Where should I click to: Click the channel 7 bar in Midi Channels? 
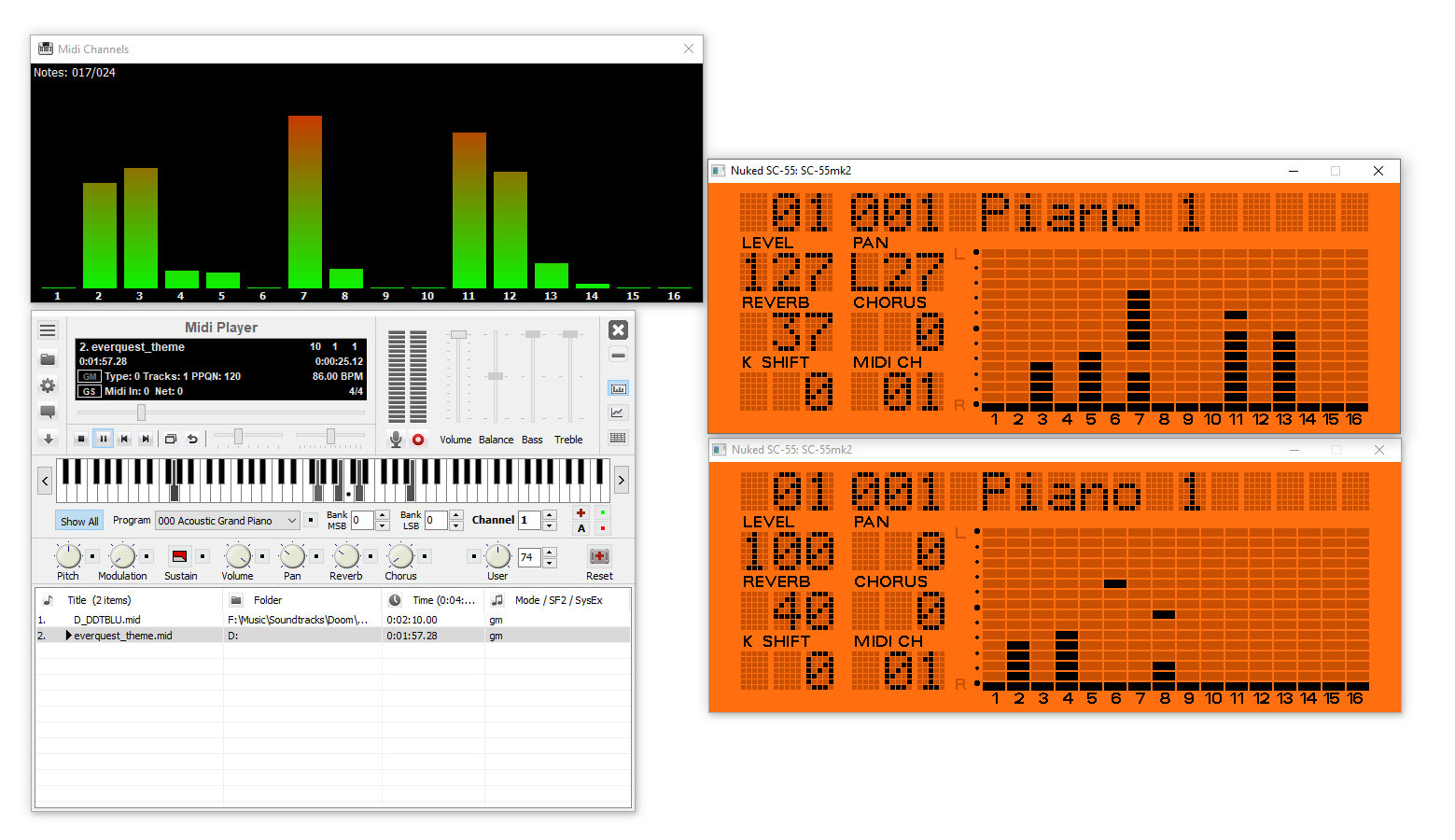tap(305, 202)
